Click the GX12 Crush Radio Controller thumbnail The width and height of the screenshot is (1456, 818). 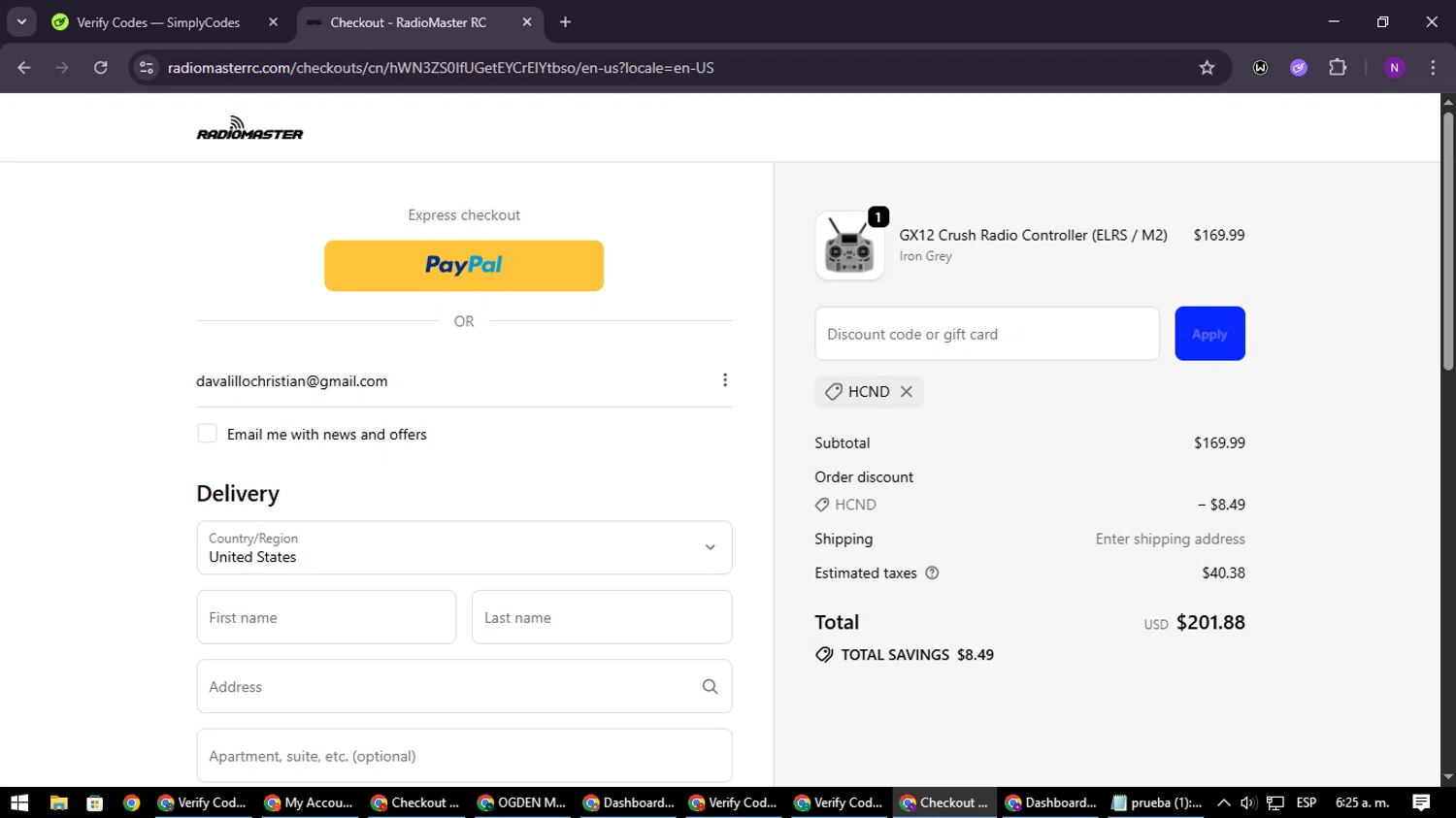coord(849,245)
